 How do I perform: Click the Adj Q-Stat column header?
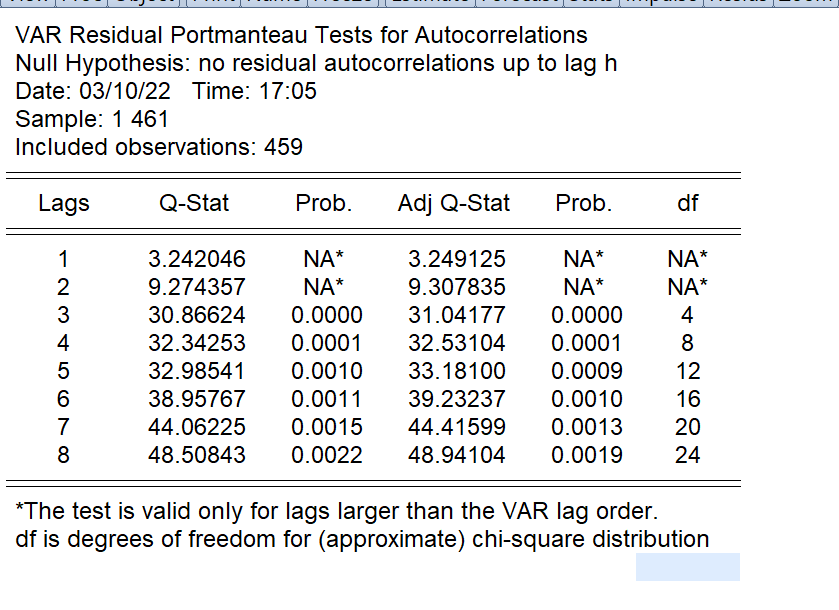[x=453, y=204]
